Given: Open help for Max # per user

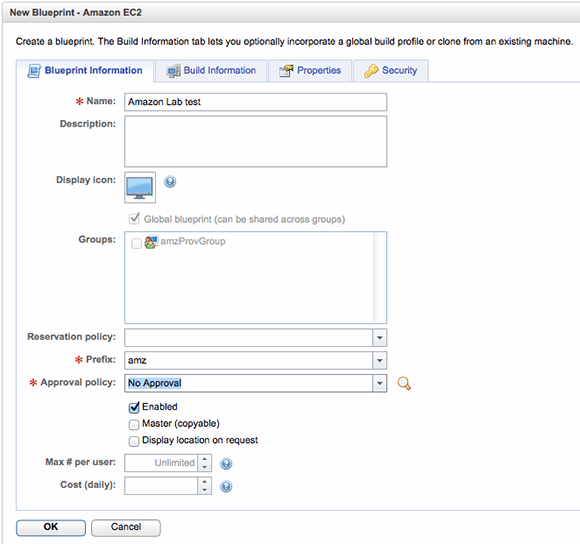Looking at the screenshot, I should tap(226, 463).
